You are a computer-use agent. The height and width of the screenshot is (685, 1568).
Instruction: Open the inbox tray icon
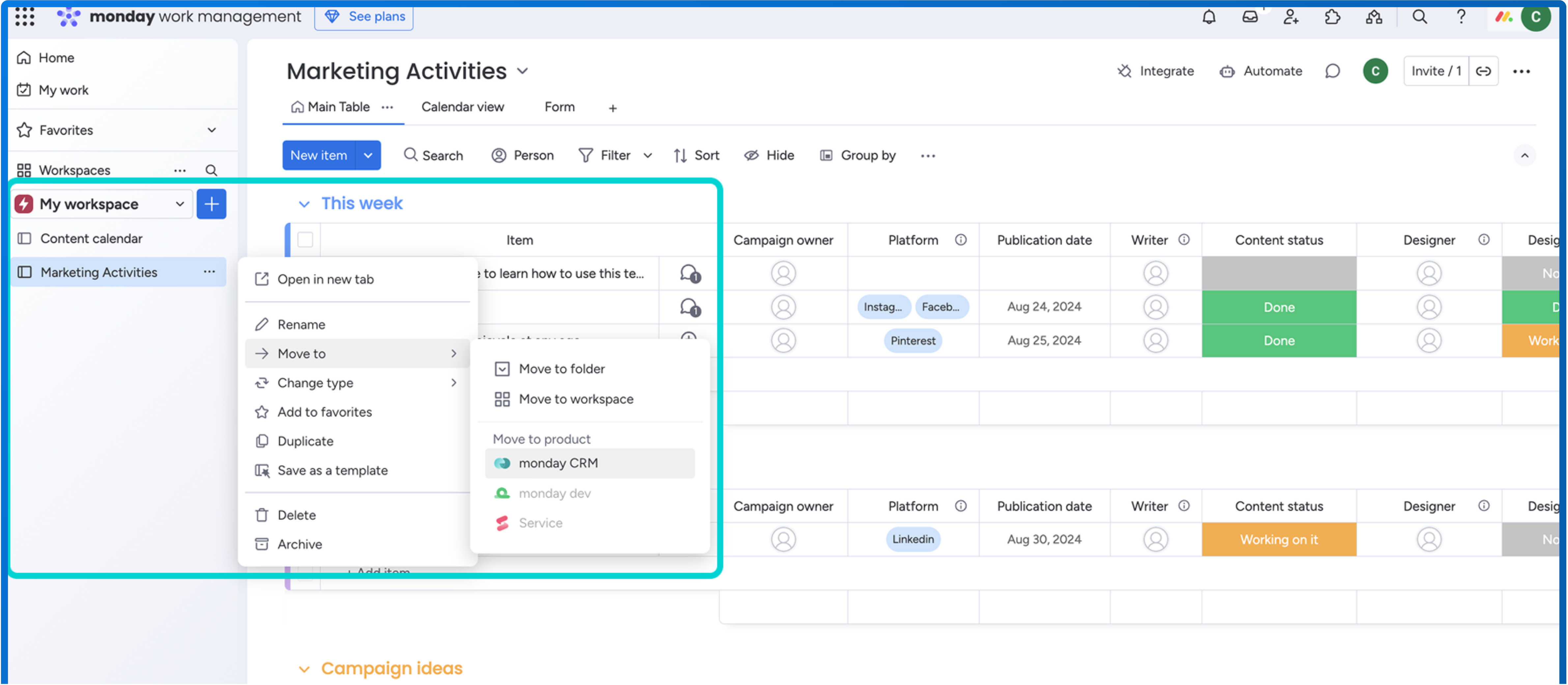point(1250,17)
